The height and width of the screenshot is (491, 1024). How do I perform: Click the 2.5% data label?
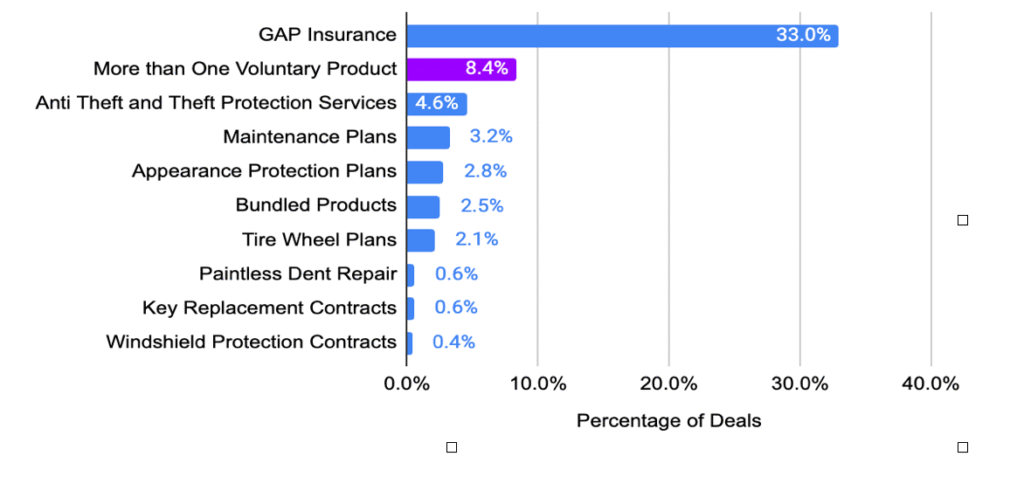[481, 206]
